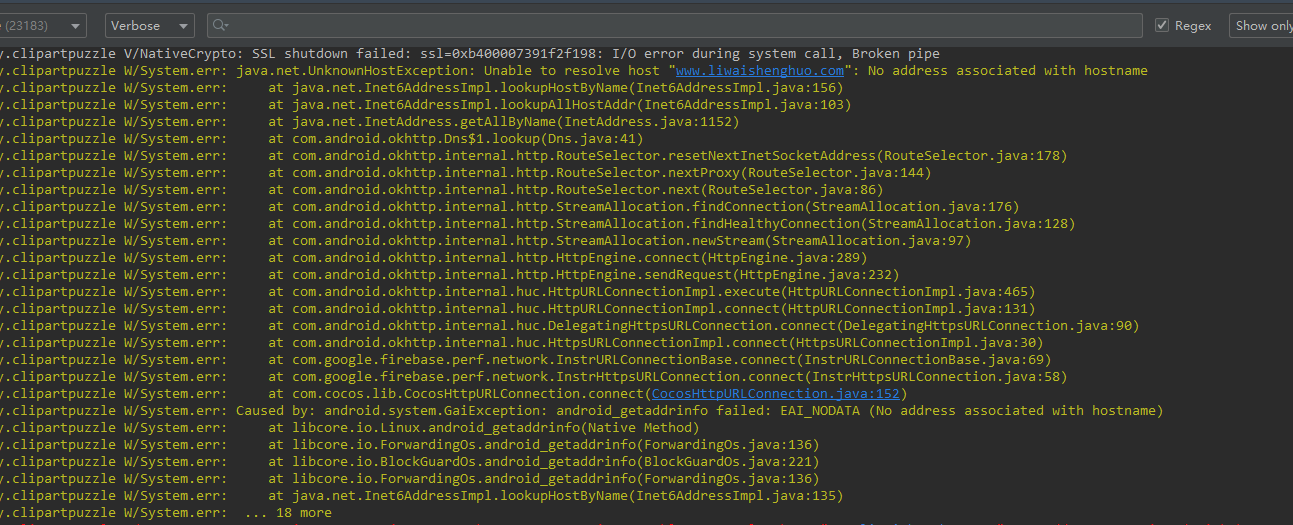Image resolution: width=1293 pixels, height=525 pixels.
Task: Click the InetAddress.getAllByName(InetAddress.java:1152) line
Action: [x=370, y=122]
